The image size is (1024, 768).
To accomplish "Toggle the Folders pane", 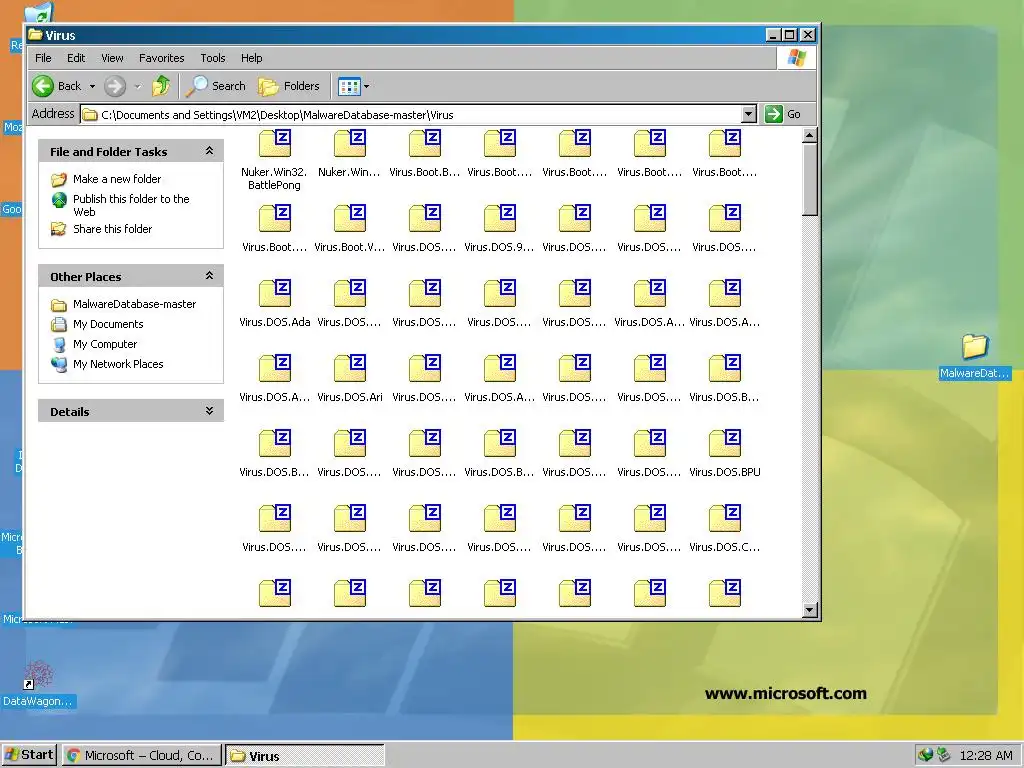I will pyautogui.click(x=289, y=86).
